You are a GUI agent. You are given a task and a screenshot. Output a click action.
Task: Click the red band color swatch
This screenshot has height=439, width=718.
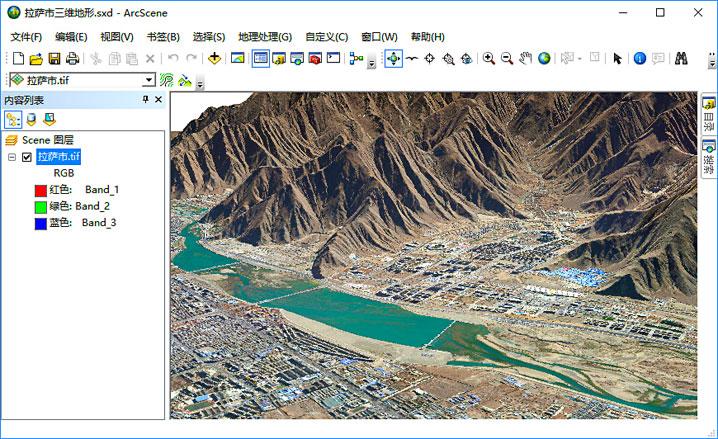click(x=41, y=190)
